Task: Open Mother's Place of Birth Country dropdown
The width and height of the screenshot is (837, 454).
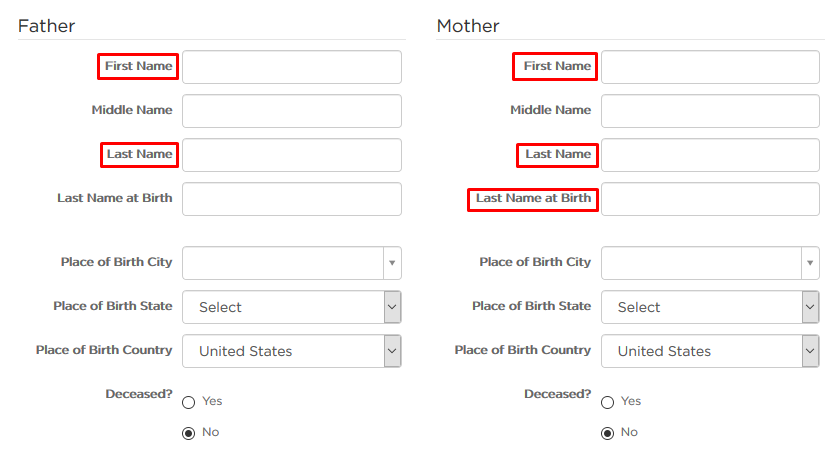Action: pos(710,351)
